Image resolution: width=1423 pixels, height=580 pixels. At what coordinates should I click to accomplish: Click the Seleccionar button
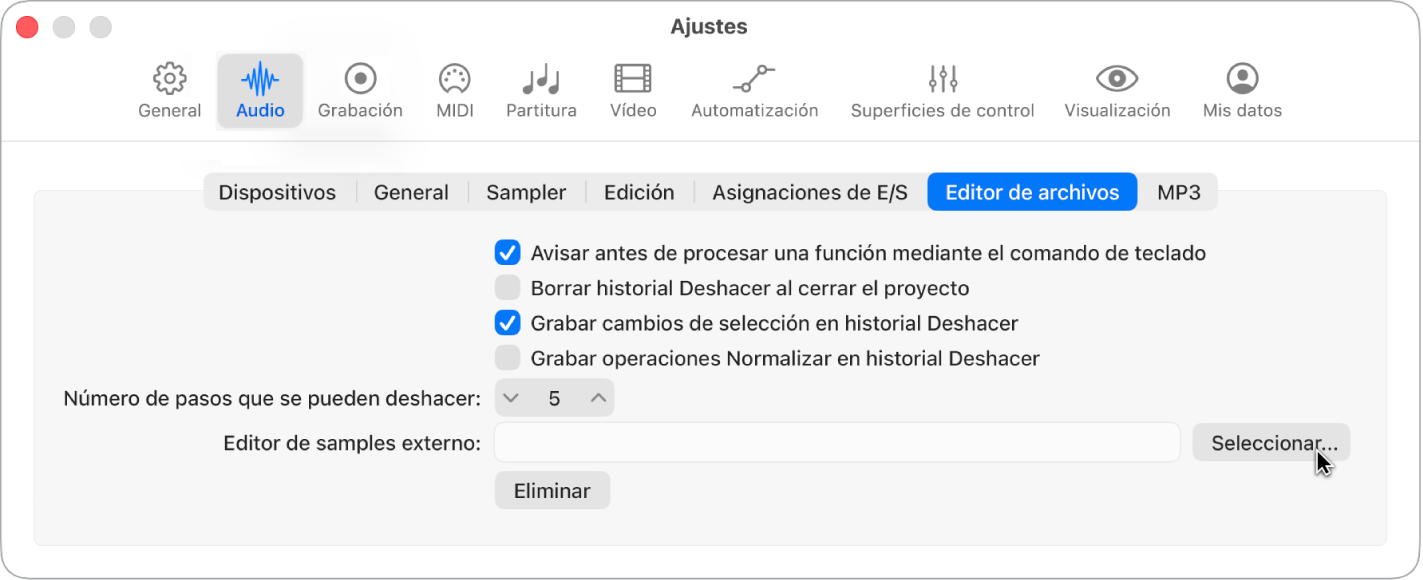click(1270, 442)
